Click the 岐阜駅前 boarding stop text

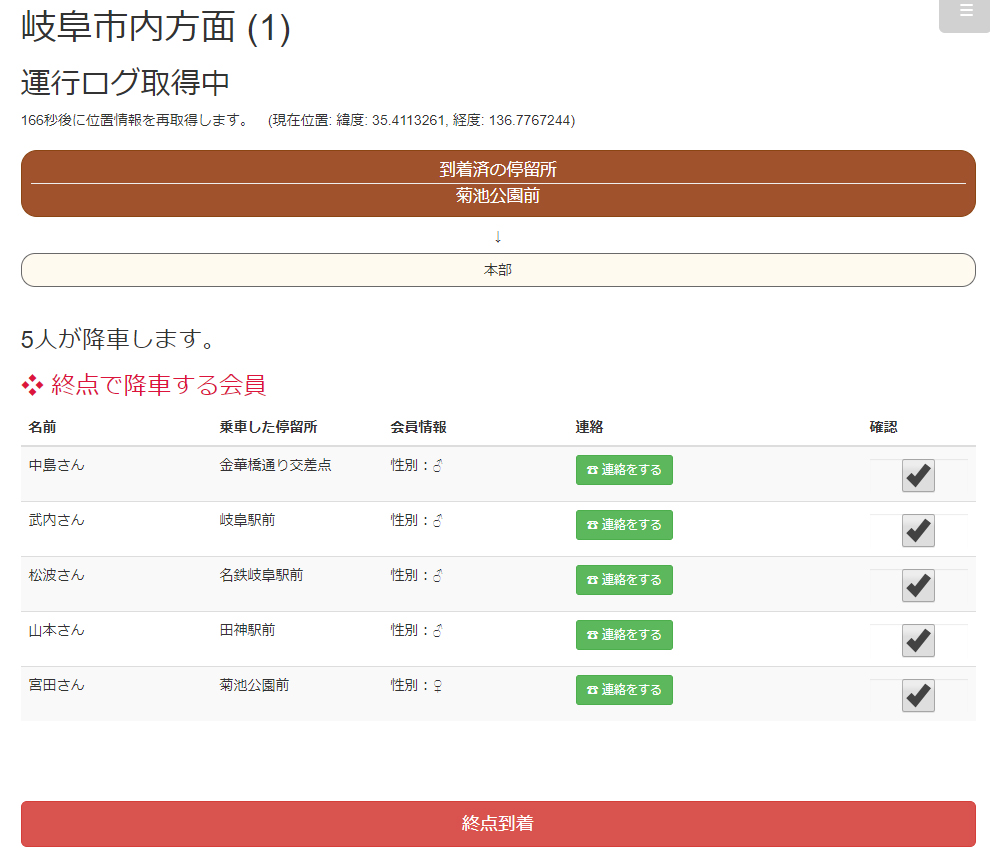[x=247, y=520]
